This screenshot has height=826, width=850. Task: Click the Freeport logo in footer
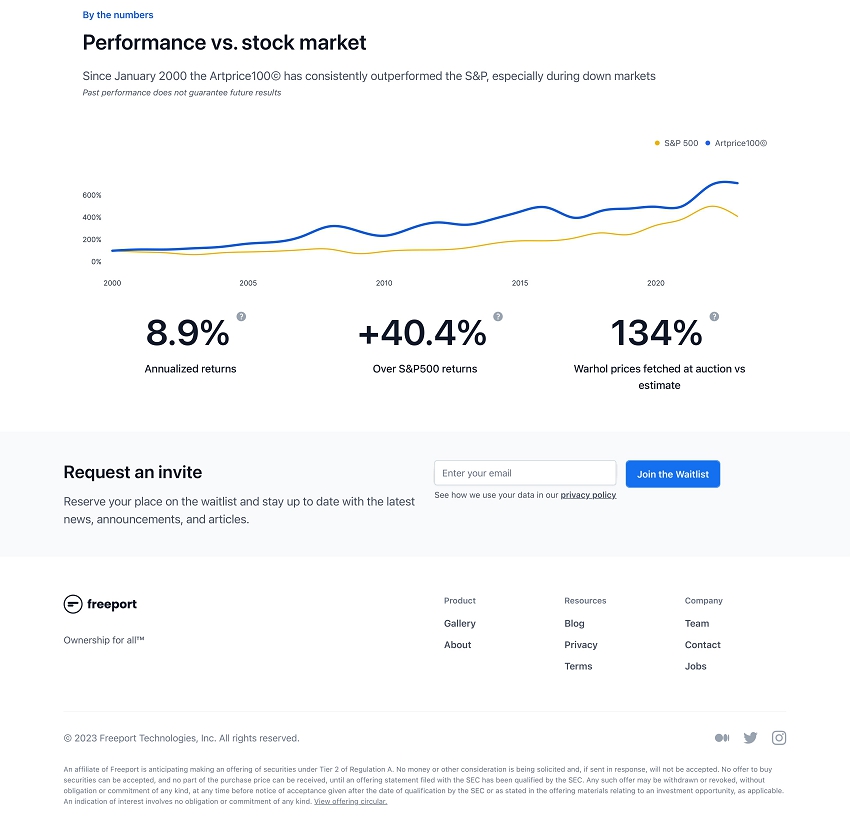click(x=100, y=604)
